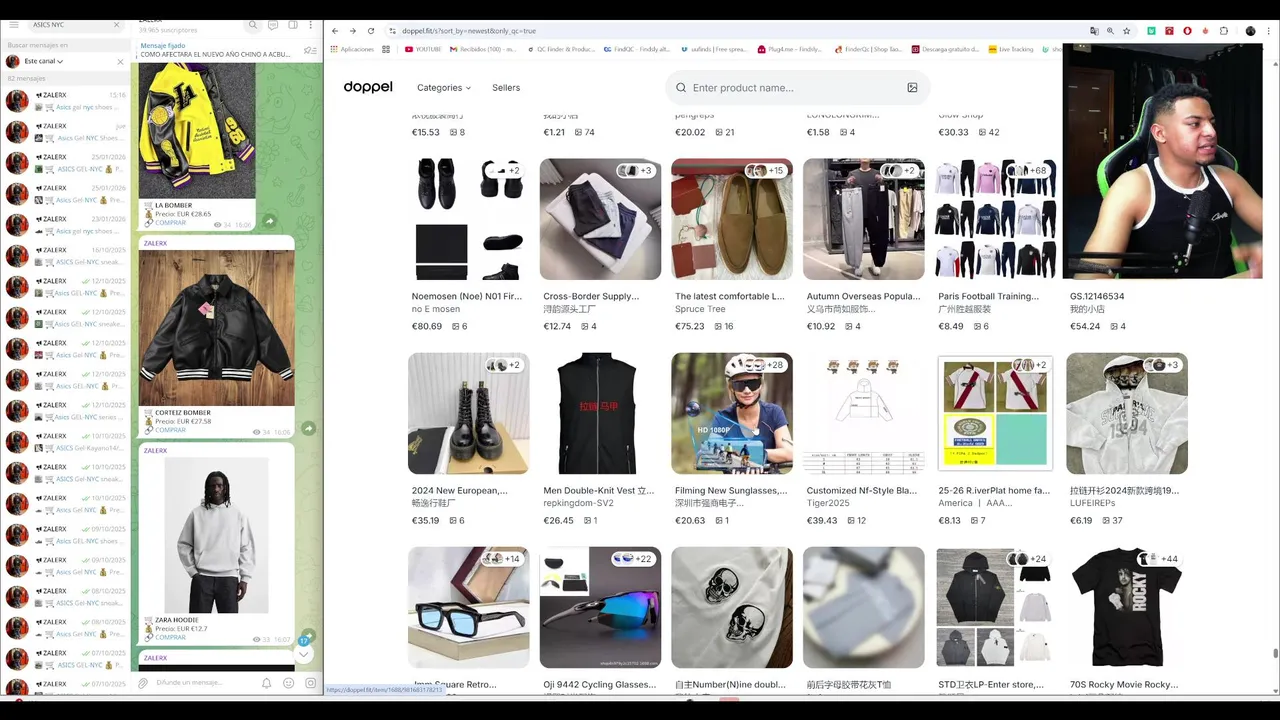Open 70S Rocky Movie t-shirt product

pyautogui.click(x=1127, y=607)
